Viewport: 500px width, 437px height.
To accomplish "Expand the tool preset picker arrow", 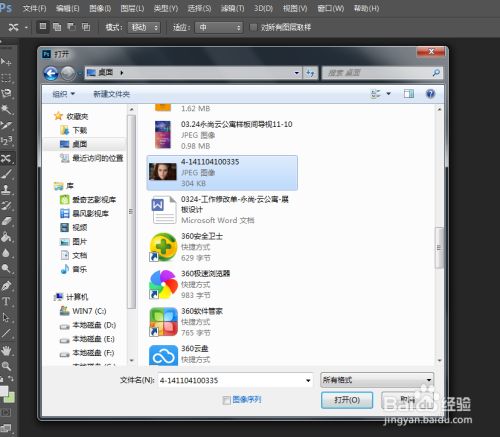I will coord(26,27).
